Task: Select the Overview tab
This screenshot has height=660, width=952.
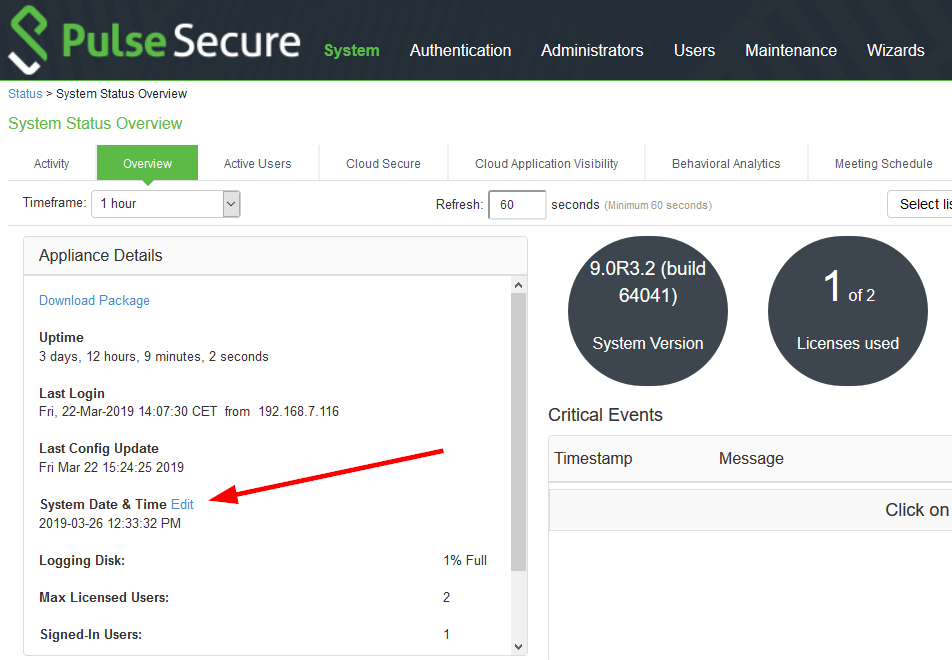Action: pos(148,163)
